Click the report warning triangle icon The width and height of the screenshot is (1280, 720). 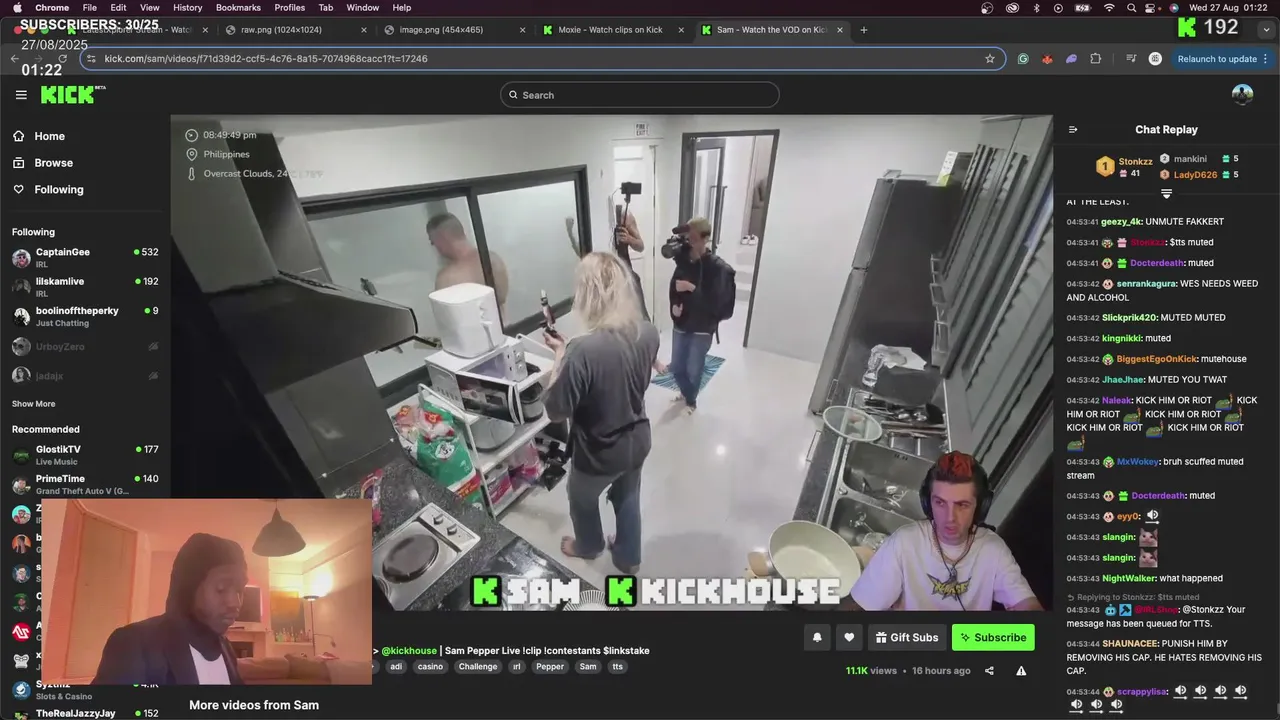click(1021, 671)
